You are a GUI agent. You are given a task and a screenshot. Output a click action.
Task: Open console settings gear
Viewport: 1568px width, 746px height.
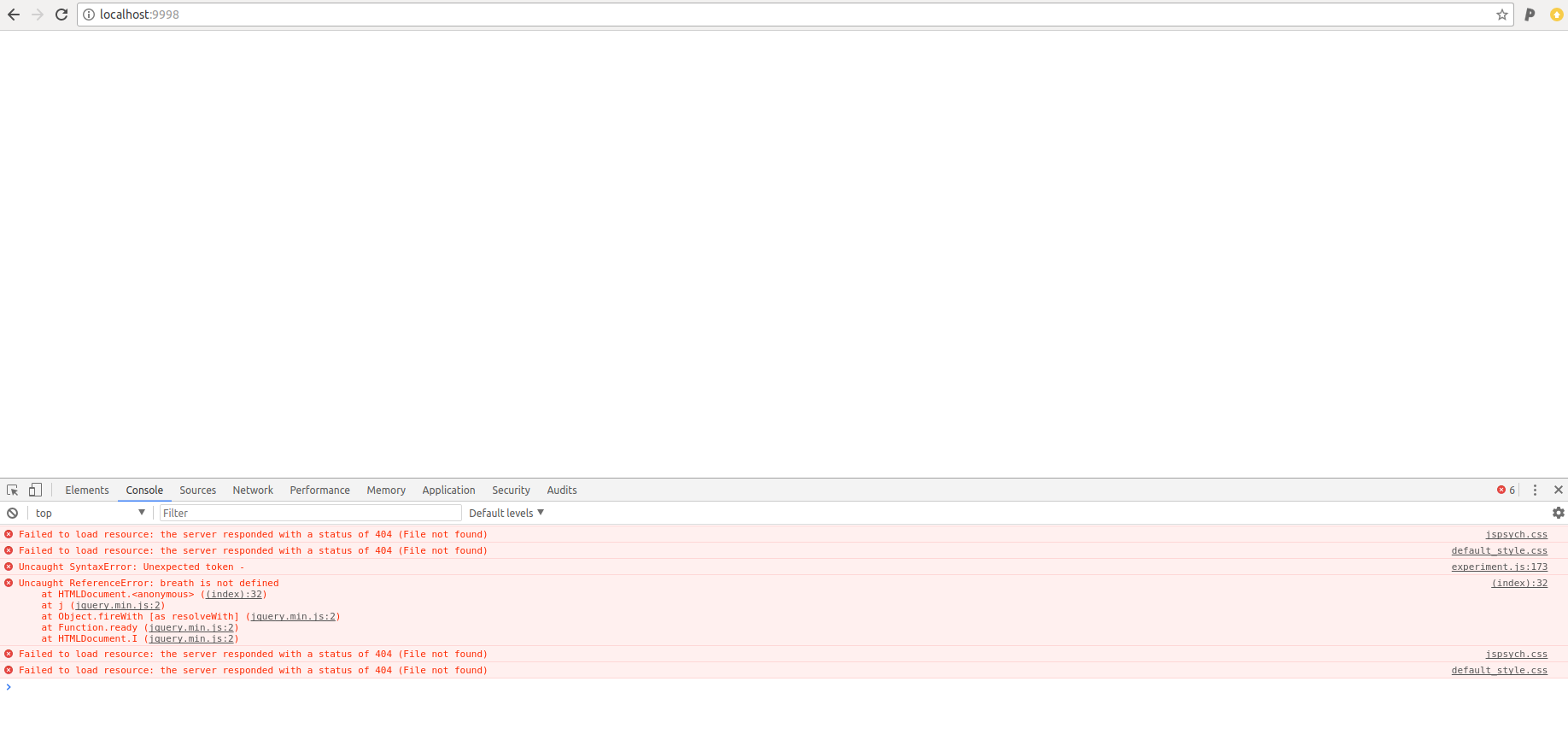(1559, 513)
